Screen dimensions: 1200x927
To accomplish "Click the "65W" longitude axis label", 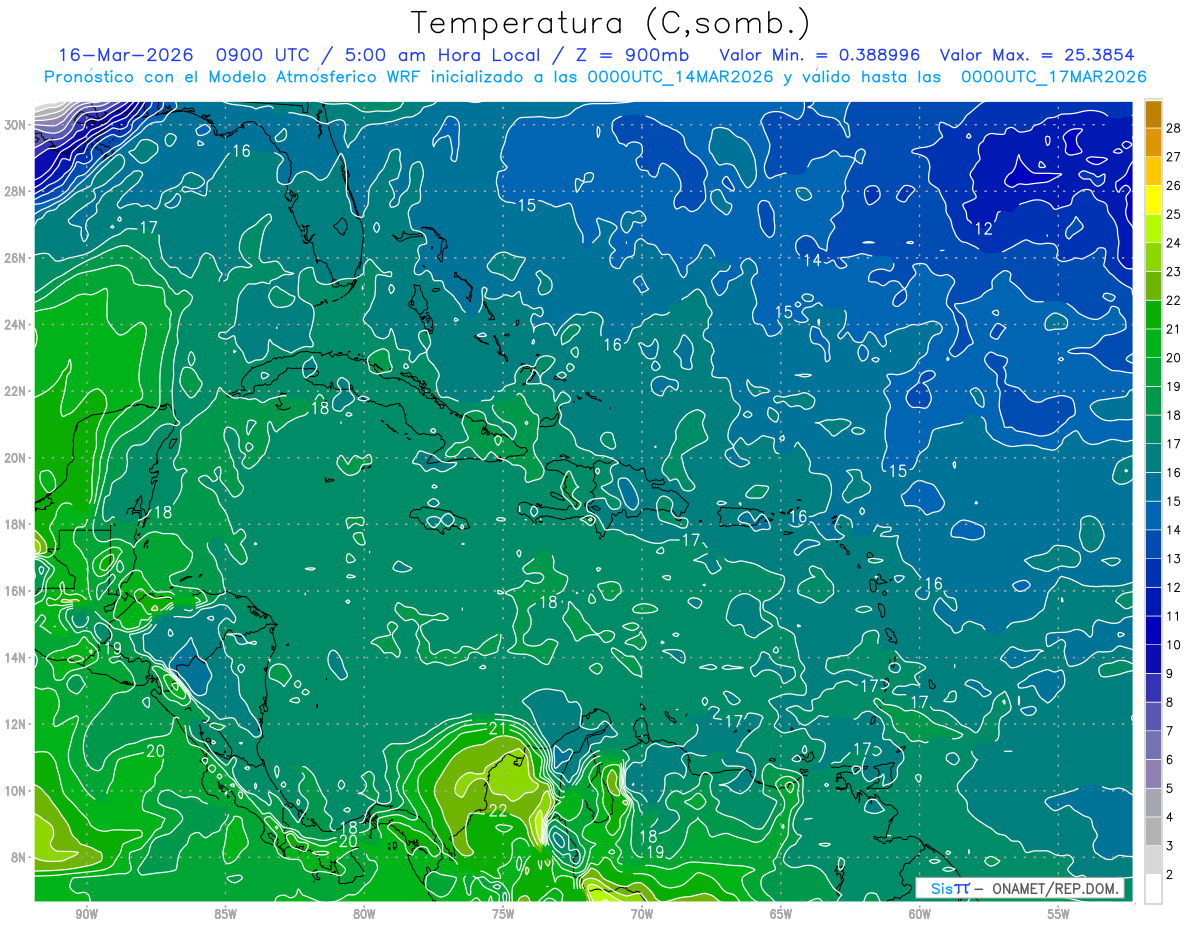I will (x=781, y=914).
